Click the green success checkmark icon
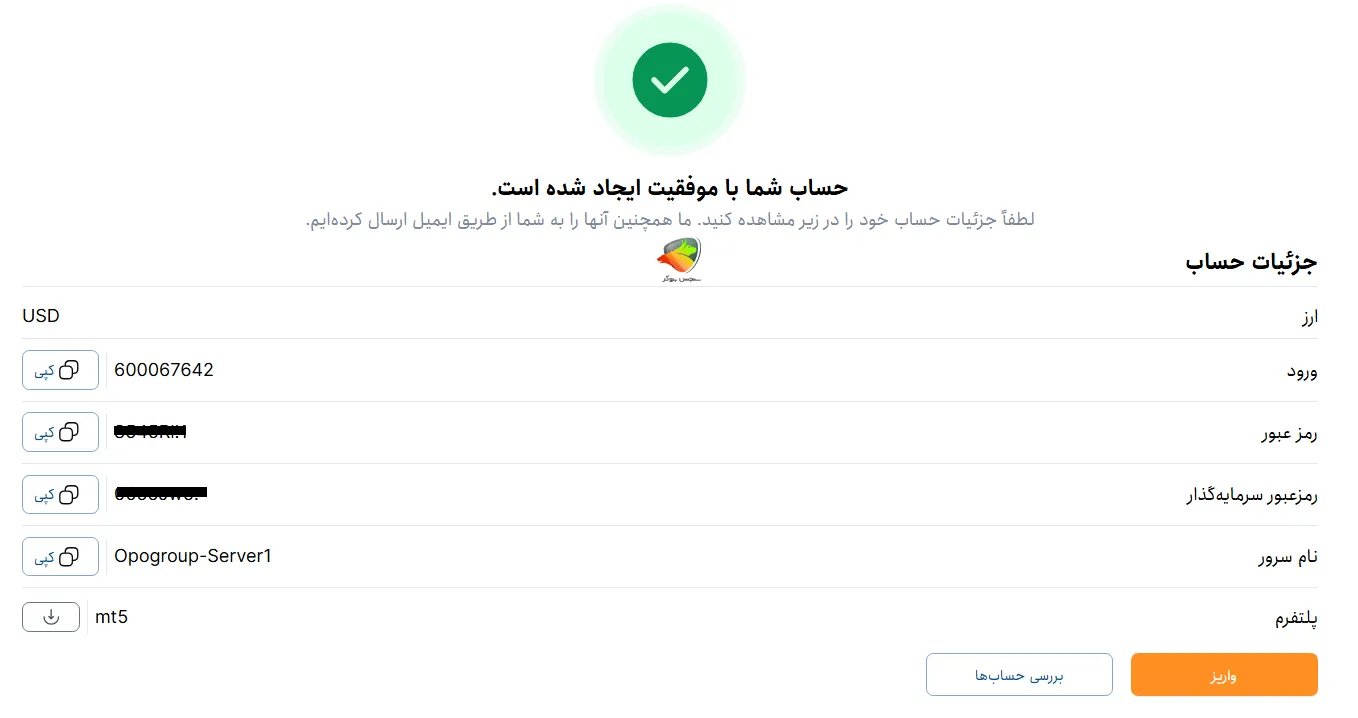The width and height of the screenshot is (1358, 718). click(670, 80)
